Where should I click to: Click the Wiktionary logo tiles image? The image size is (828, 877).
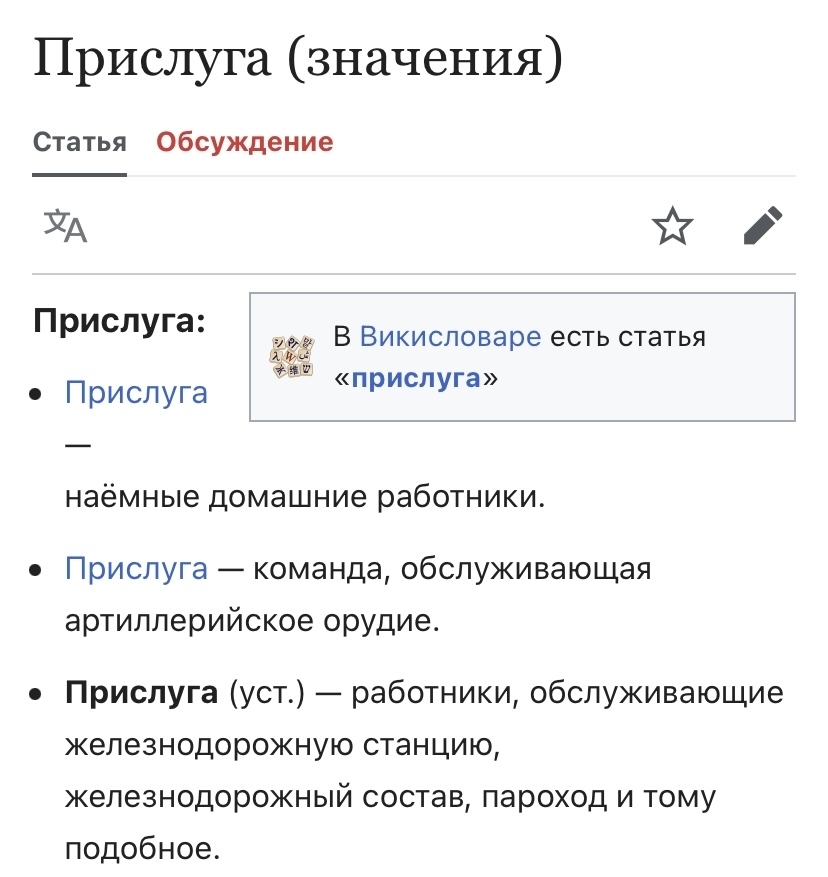tap(292, 357)
